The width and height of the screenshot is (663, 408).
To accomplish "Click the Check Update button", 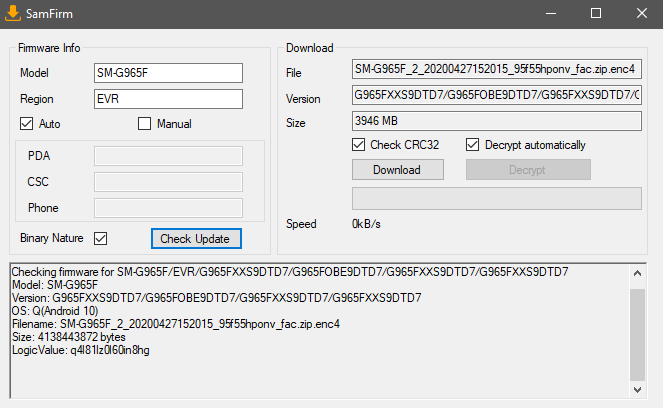I will 196,239.
